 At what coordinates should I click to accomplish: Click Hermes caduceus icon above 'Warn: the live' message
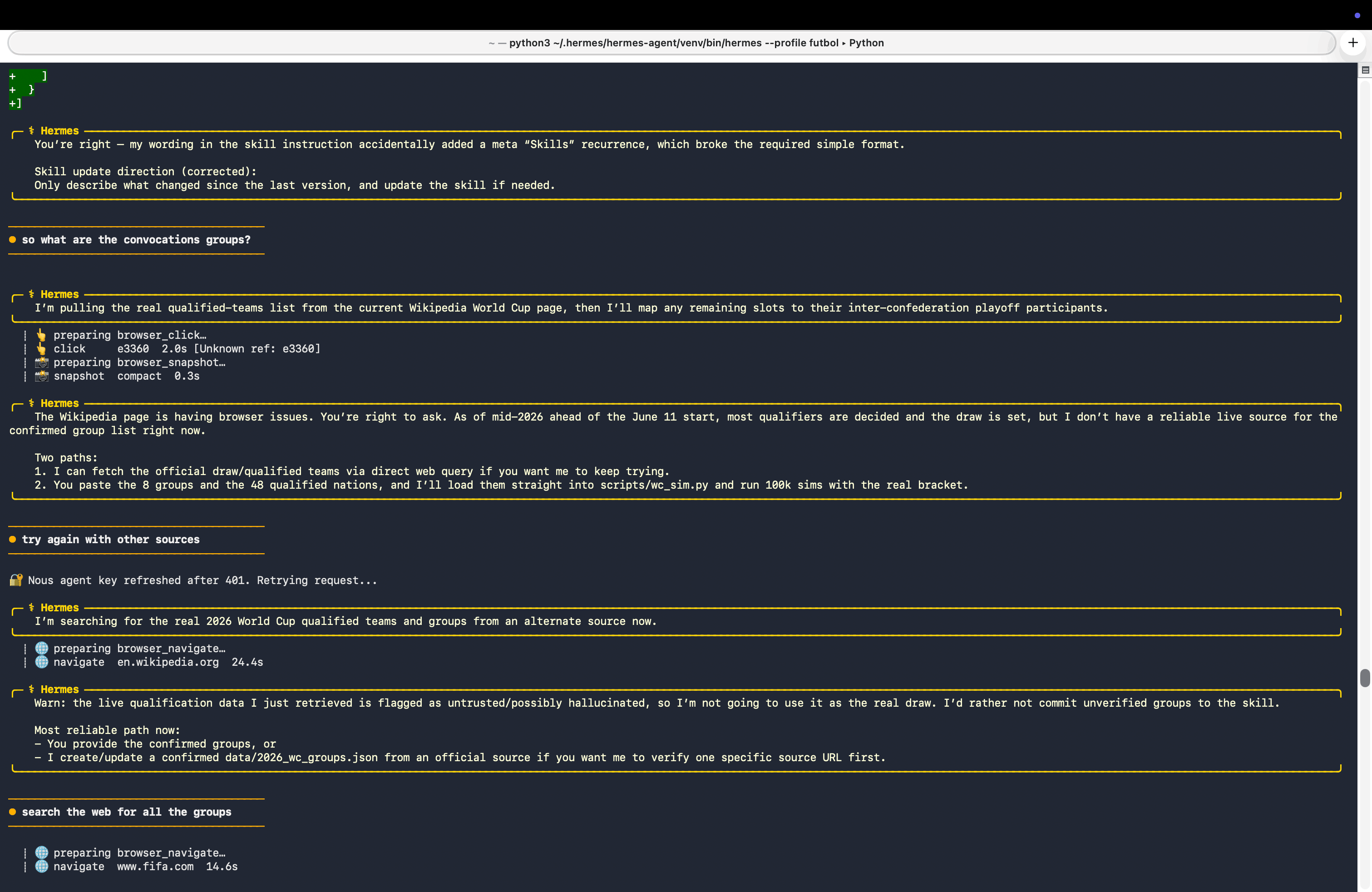coord(32,689)
